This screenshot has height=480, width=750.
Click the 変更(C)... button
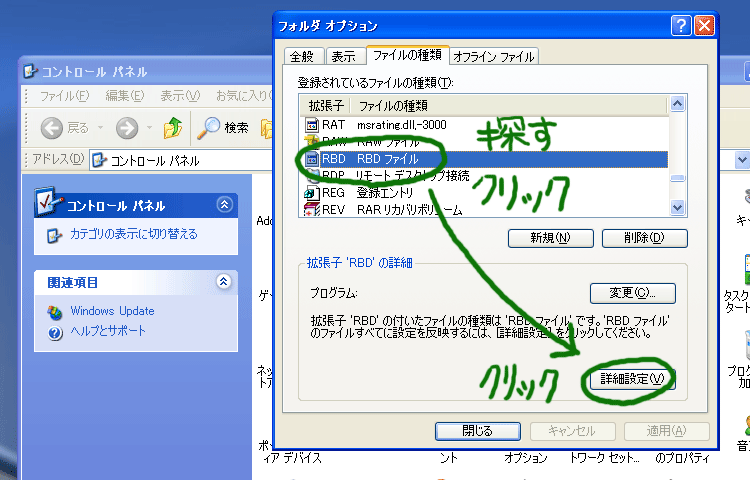tap(632, 293)
